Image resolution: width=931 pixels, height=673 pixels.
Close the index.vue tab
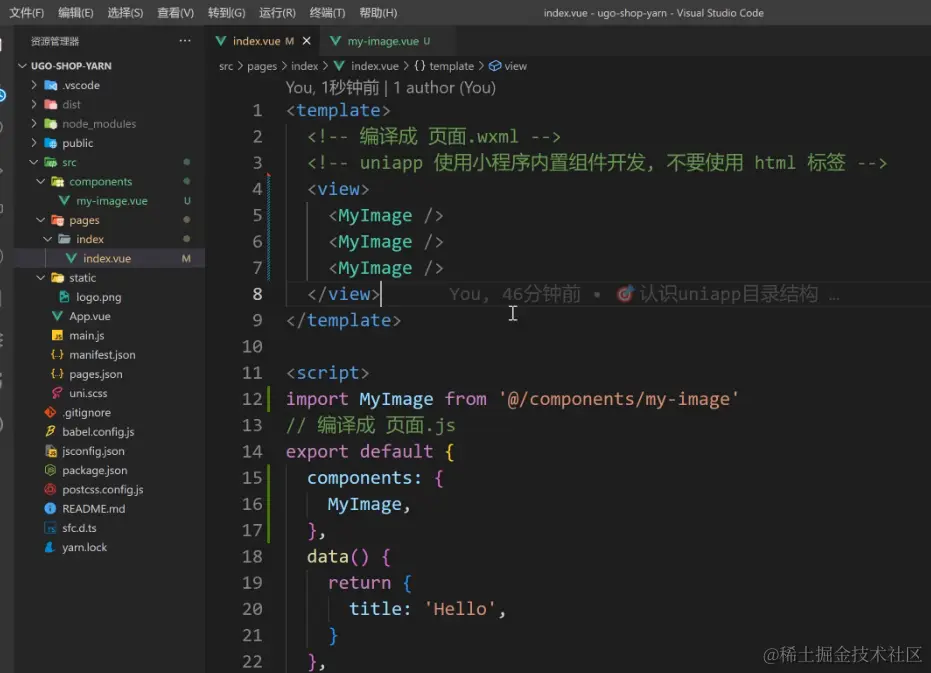click(306, 41)
